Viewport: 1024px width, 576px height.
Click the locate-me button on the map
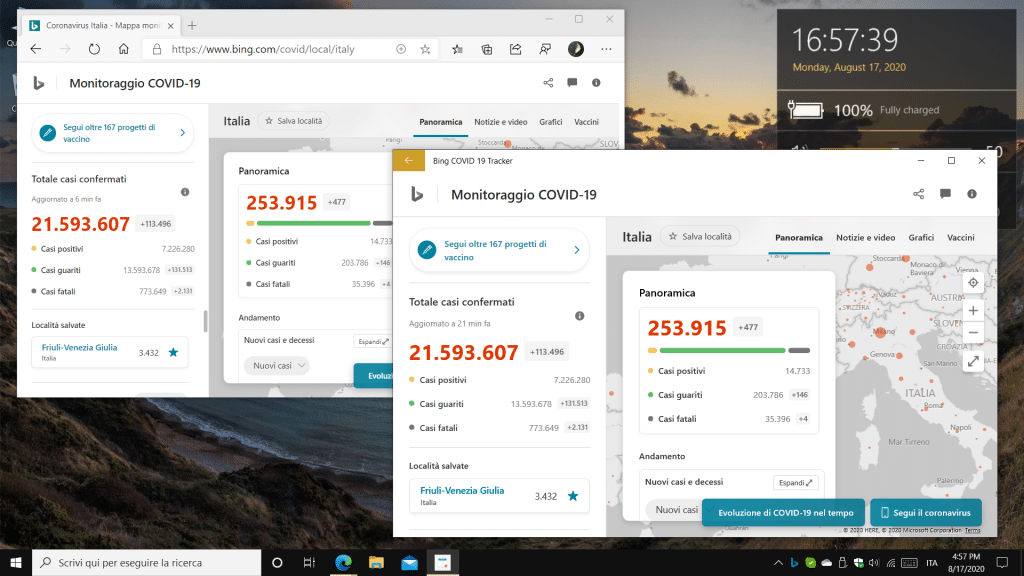(973, 283)
